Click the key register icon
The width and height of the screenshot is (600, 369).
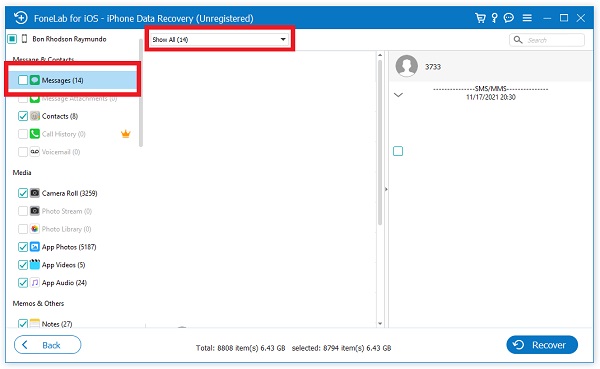[494, 18]
